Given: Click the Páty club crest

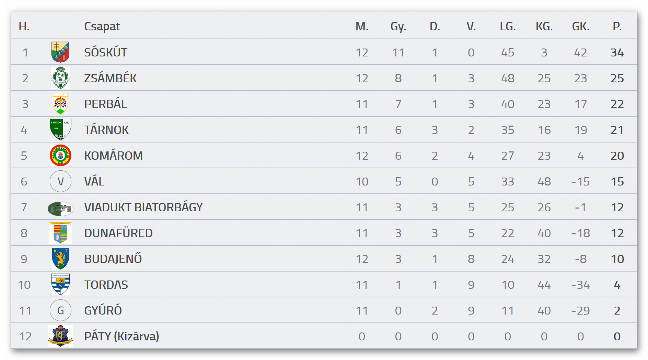Looking at the screenshot, I should point(60,336).
